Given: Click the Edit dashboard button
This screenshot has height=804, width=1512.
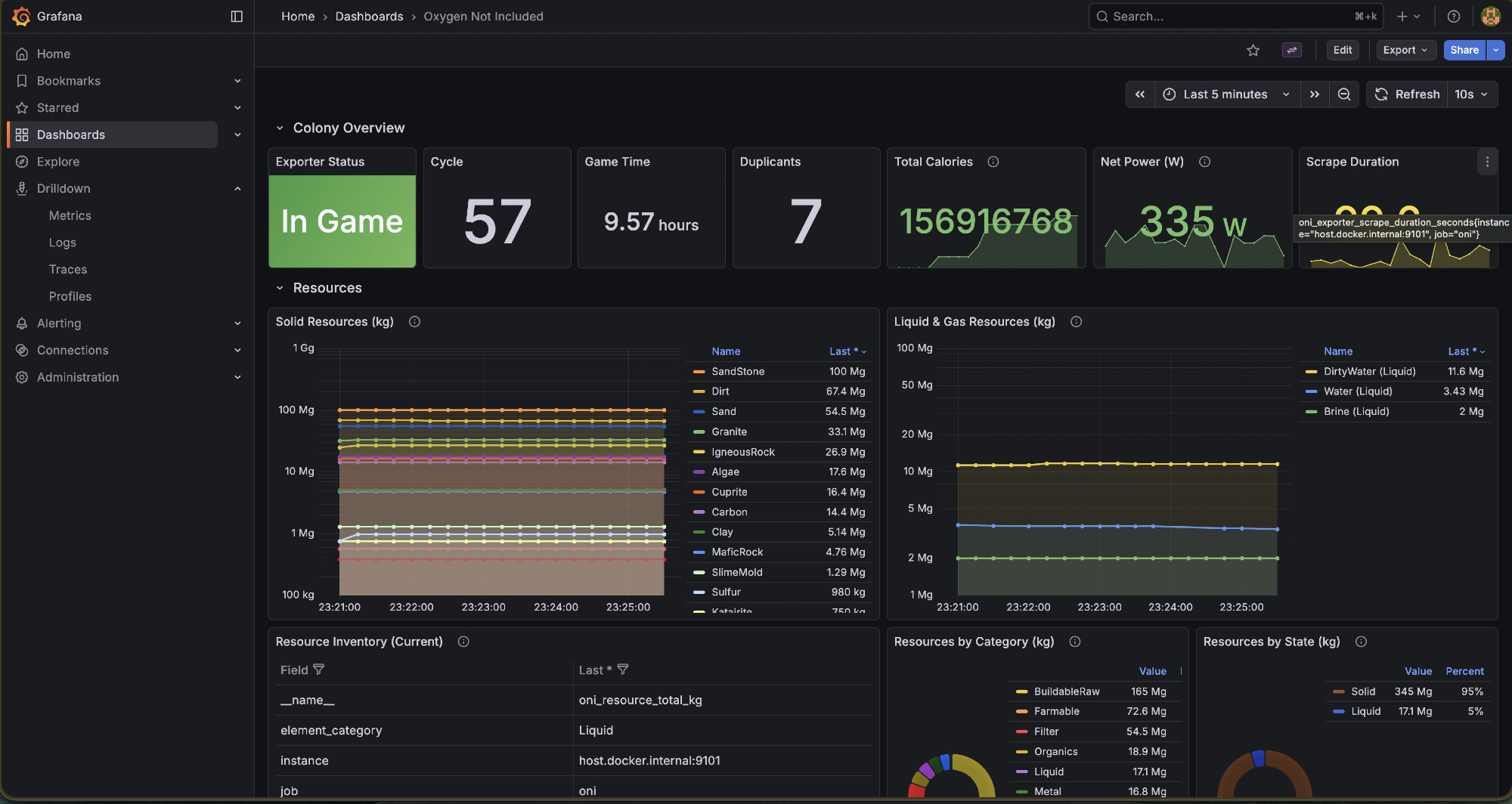Looking at the screenshot, I should (x=1342, y=51).
